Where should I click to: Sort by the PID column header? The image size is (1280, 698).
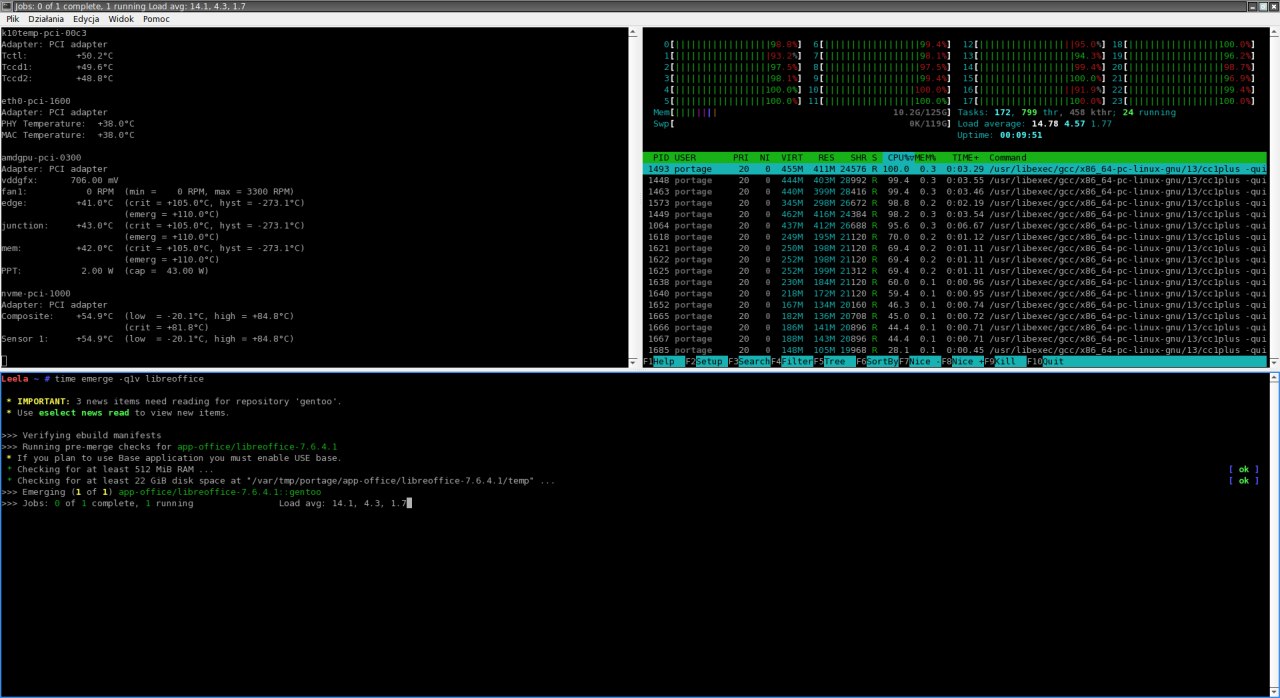click(x=661, y=158)
